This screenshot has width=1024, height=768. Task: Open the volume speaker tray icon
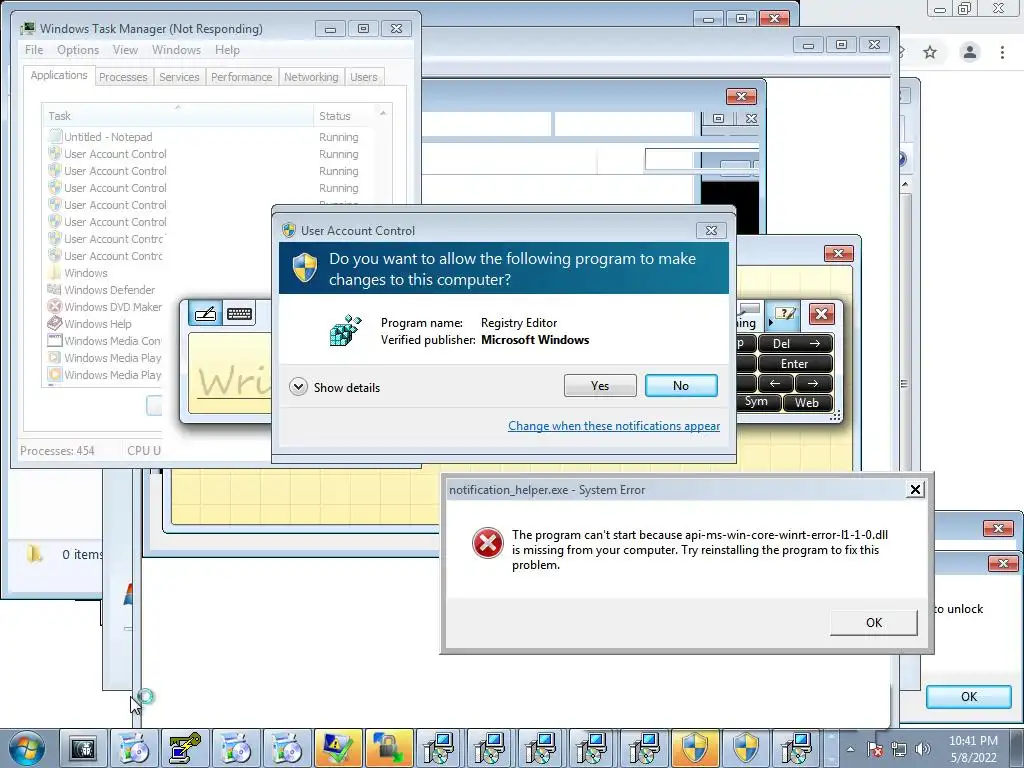click(923, 749)
